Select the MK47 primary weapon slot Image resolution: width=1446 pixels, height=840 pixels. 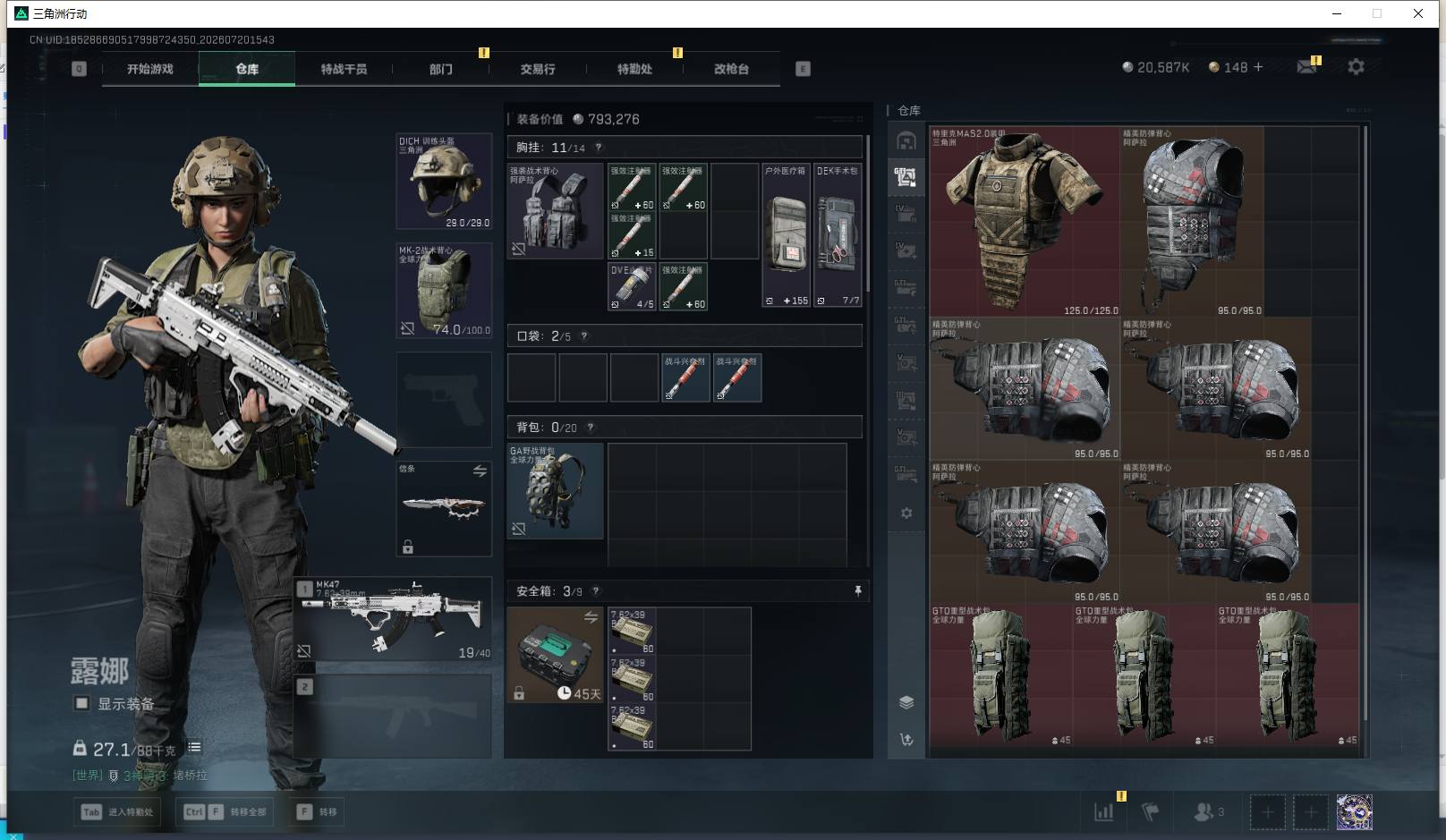point(393,619)
